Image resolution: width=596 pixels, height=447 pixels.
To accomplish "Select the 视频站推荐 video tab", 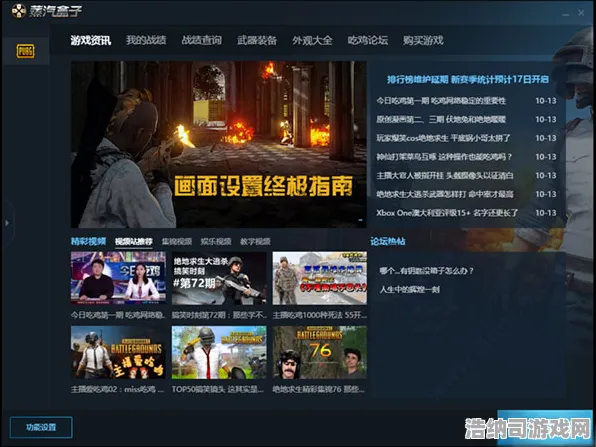I will (x=134, y=242).
